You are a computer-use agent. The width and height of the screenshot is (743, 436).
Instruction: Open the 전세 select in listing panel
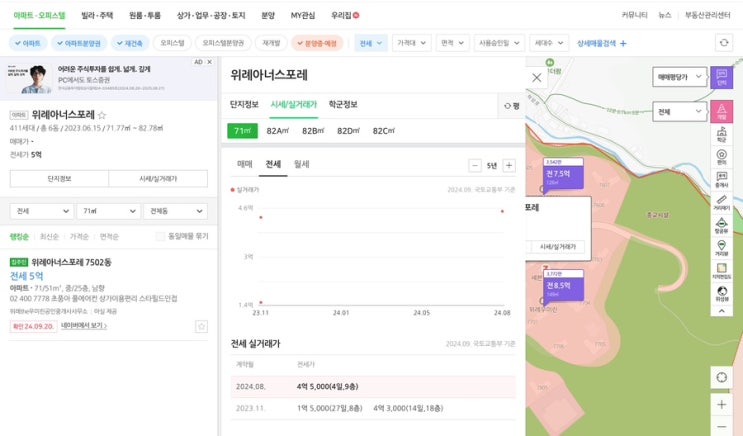pos(42,211)
